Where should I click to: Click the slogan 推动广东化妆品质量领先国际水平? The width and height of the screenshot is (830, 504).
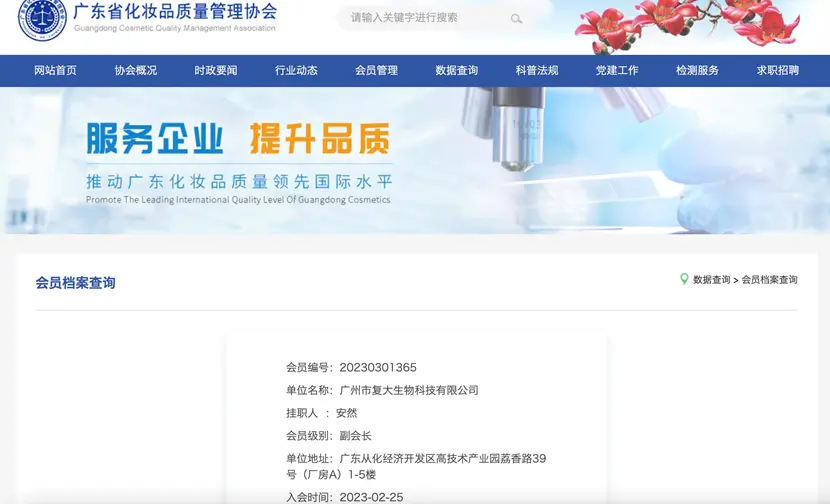(239, 182)
